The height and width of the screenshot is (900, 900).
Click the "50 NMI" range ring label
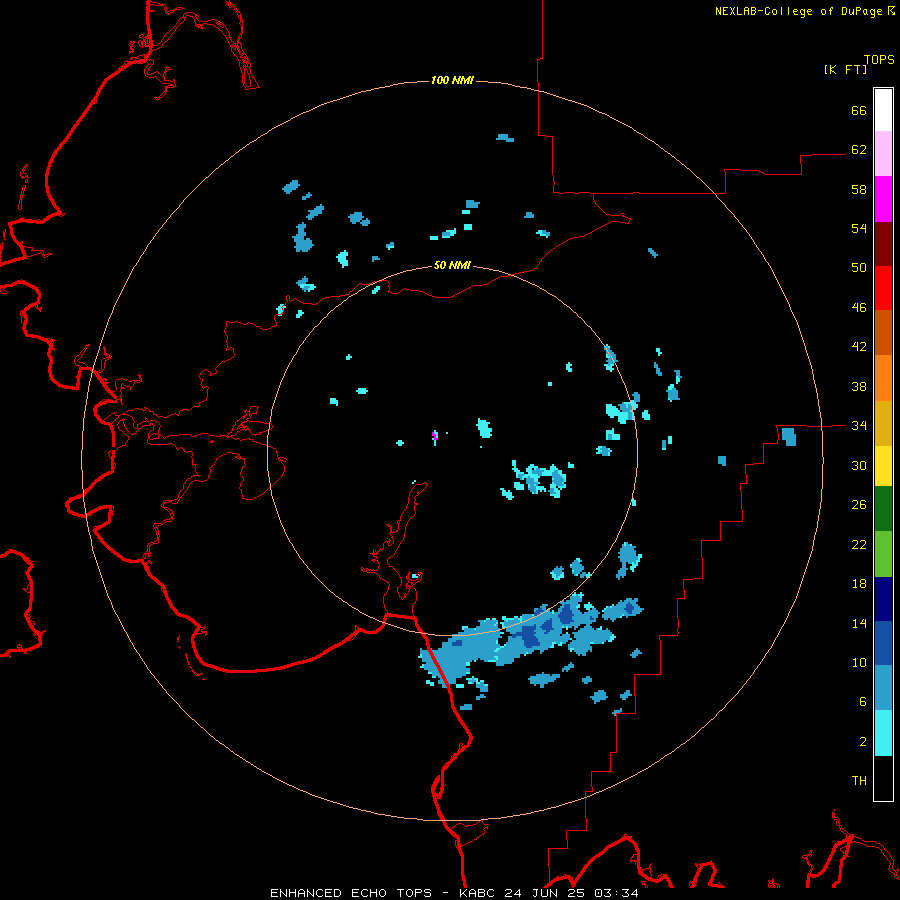click(x=452, y=265)
